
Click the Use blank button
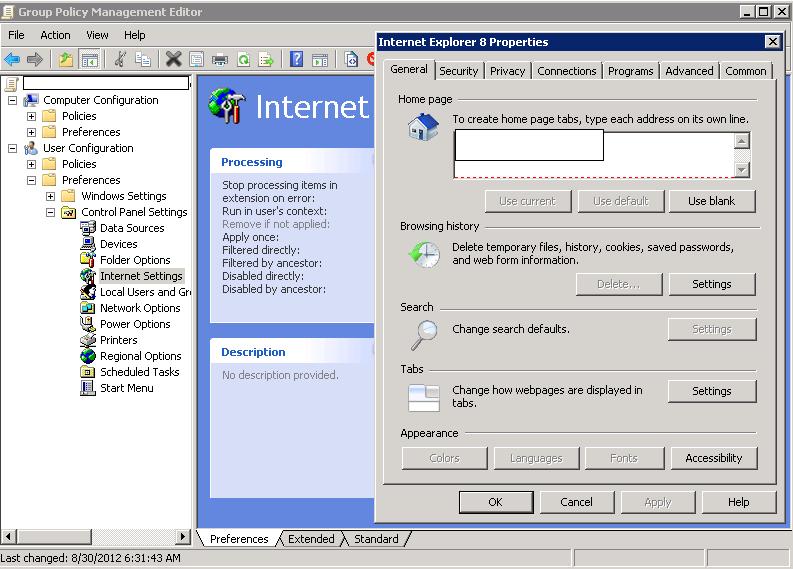coord(712,201)
